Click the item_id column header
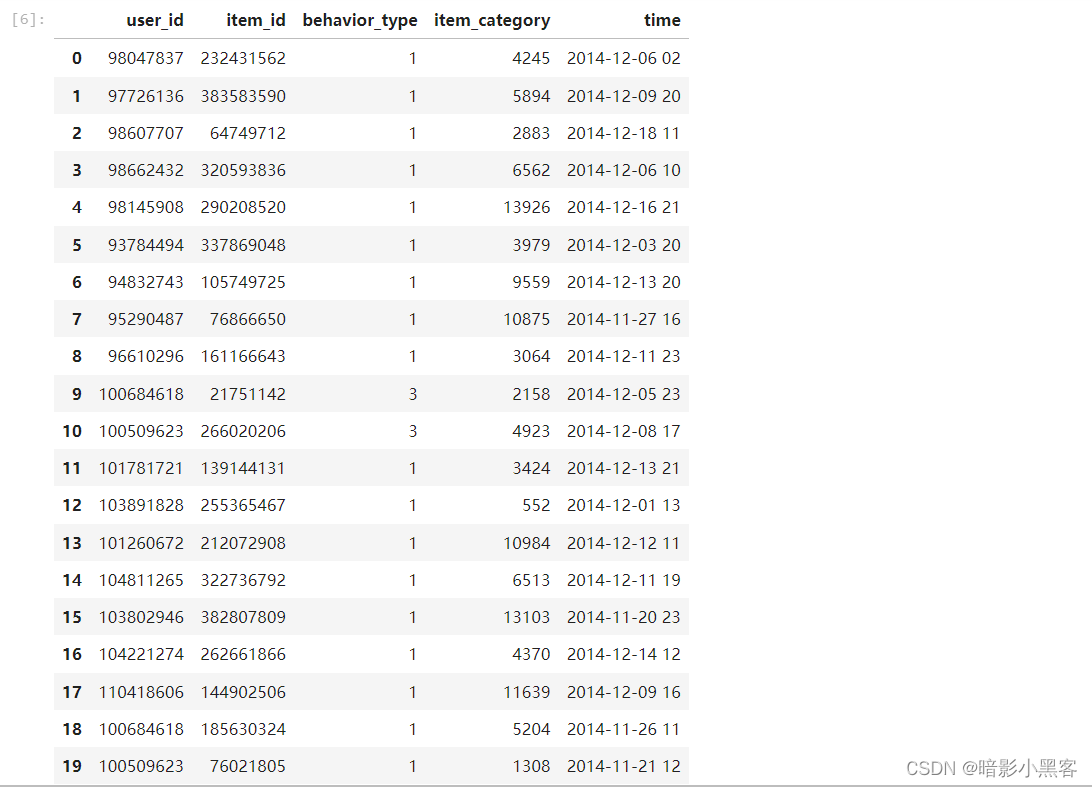The image size is (1092, 787). click(x=256, y=20)
